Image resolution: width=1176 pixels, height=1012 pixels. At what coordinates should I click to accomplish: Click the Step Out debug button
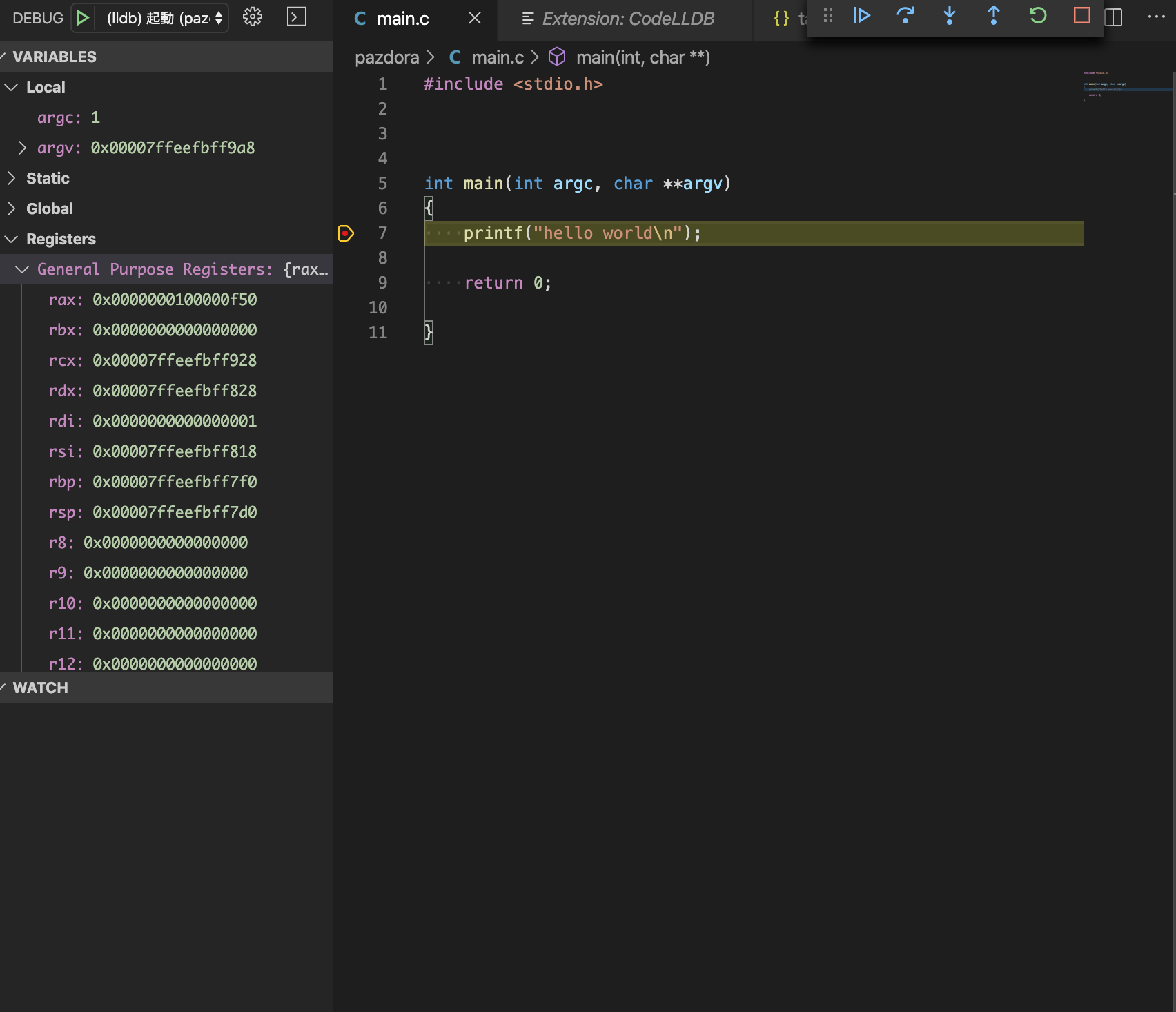click(994, 16)
